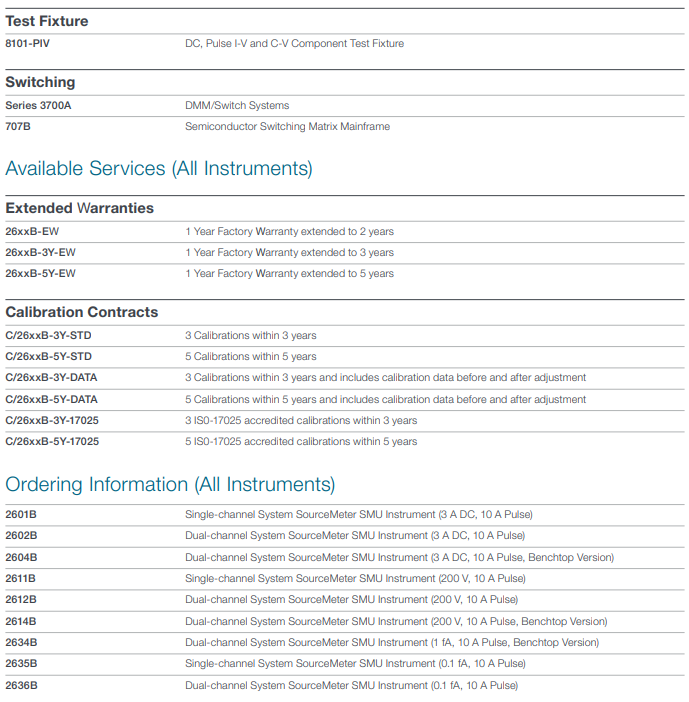Image resolution: width=689 pixels, height=702 pixels.
Task: Select the '2612B' model number
Action: tap(21, 599)
